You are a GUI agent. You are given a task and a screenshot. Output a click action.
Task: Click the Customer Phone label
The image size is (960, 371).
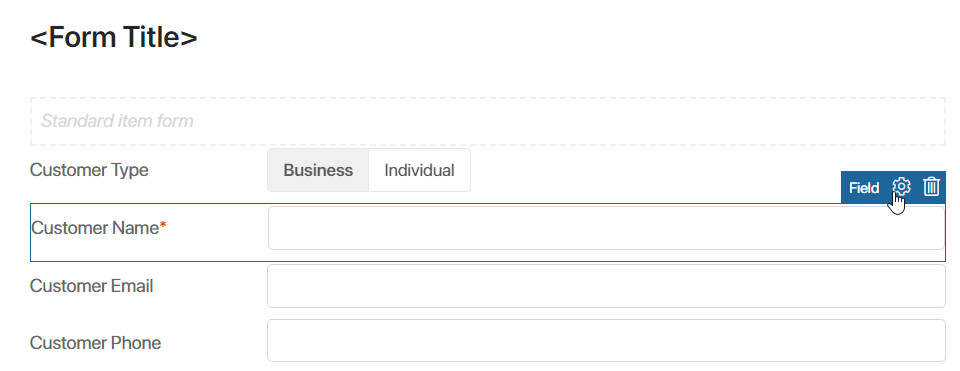pos(95,343)
